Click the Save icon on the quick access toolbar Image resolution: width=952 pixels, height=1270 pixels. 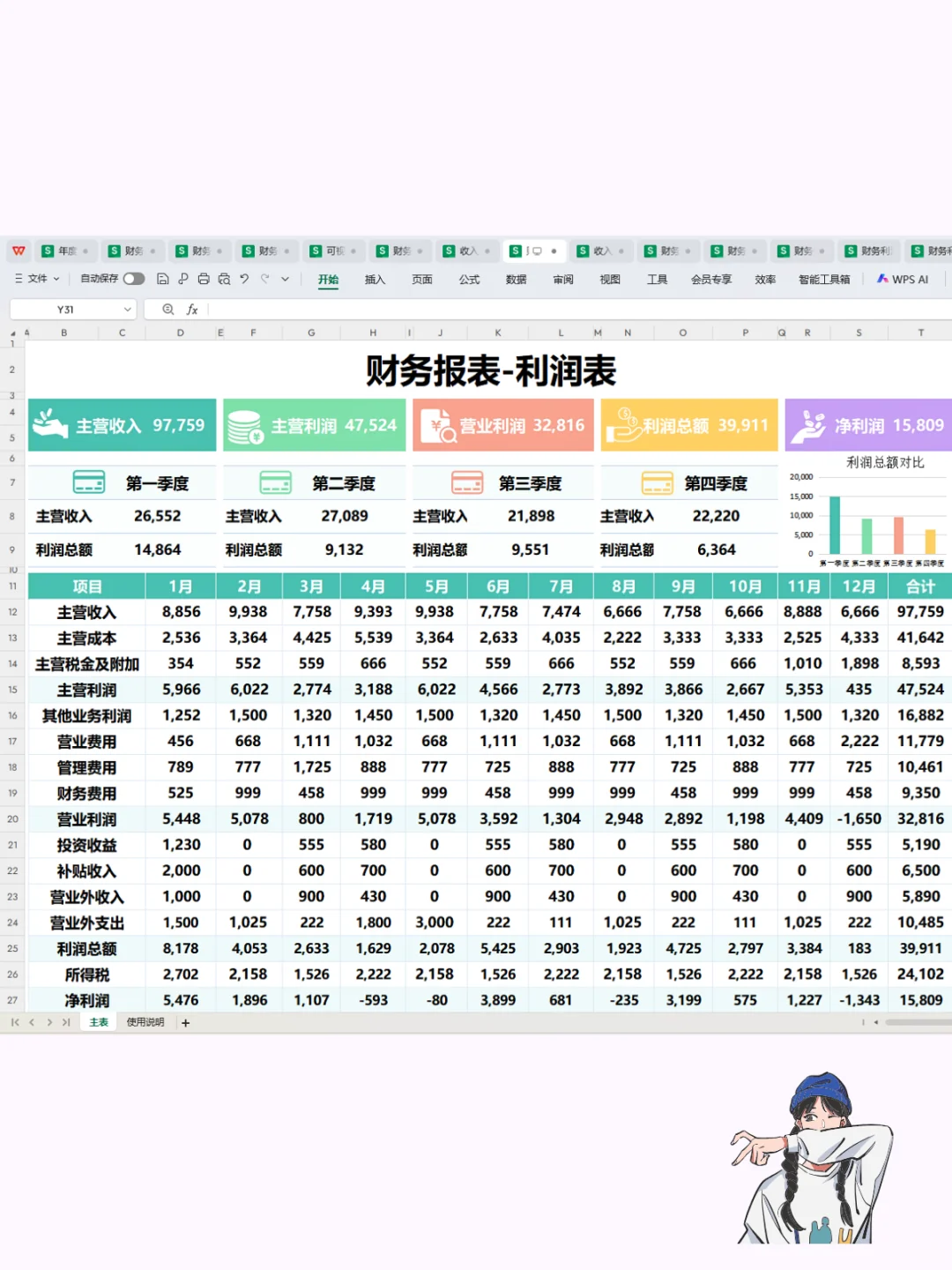pyautogui.click(x=164, y=278)
